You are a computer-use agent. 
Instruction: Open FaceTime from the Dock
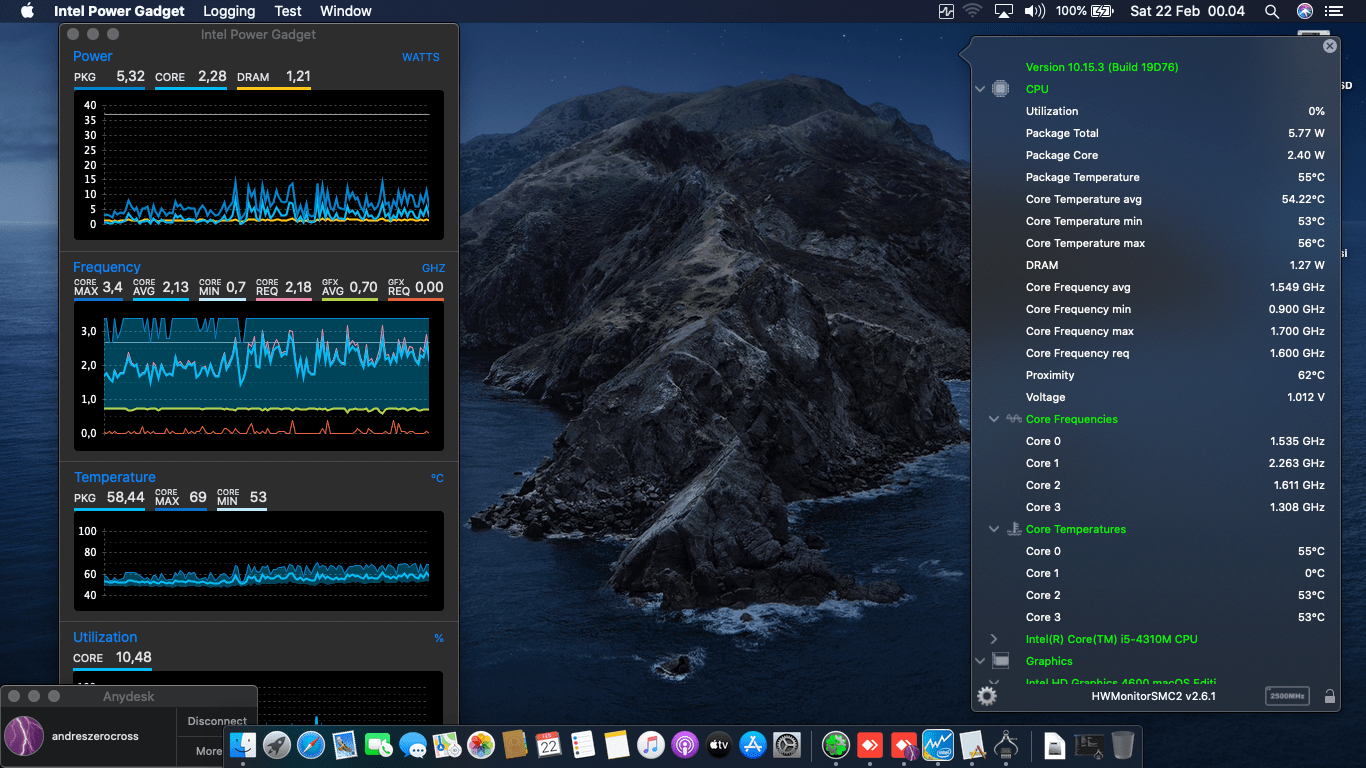coord(379,744)
